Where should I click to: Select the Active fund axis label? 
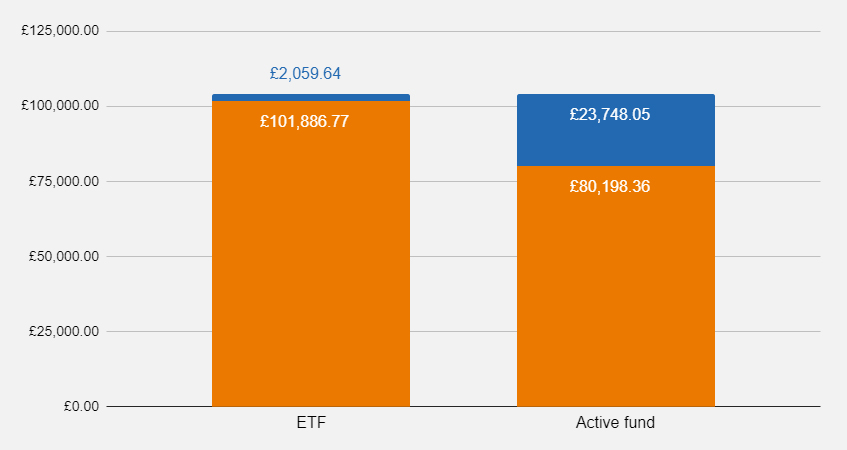click(615, 423)
